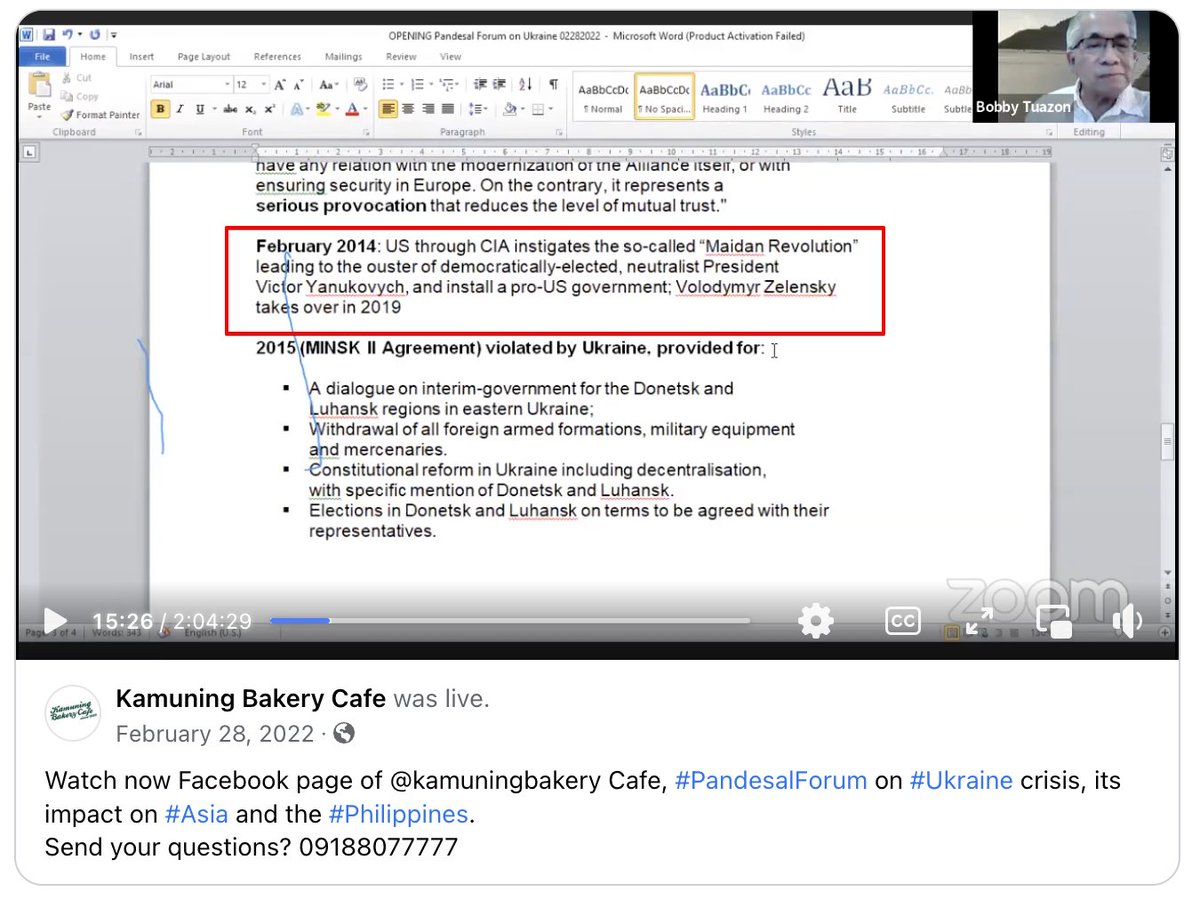The width and height of the screenshot is (1200, 900).
Task: Click the globe public audience icon
Action: [x=344, y=734]
